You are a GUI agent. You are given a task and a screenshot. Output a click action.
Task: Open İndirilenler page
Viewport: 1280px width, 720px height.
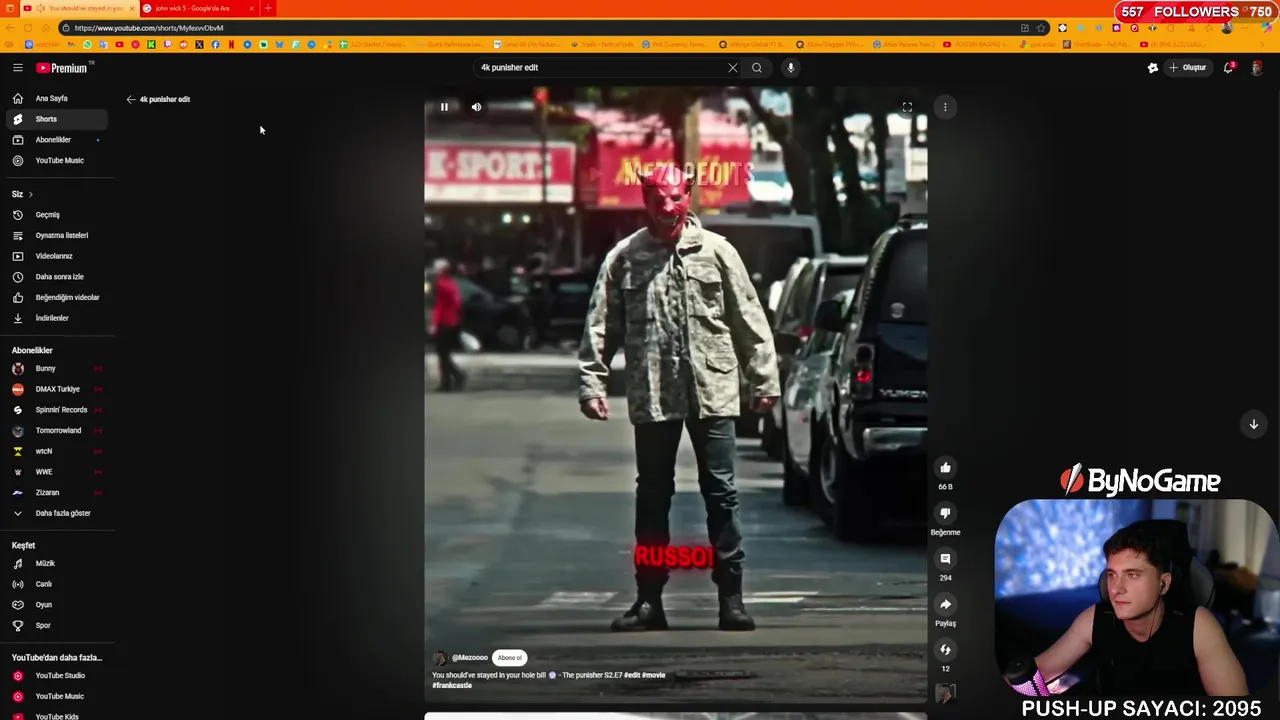[x=57, y=318]
